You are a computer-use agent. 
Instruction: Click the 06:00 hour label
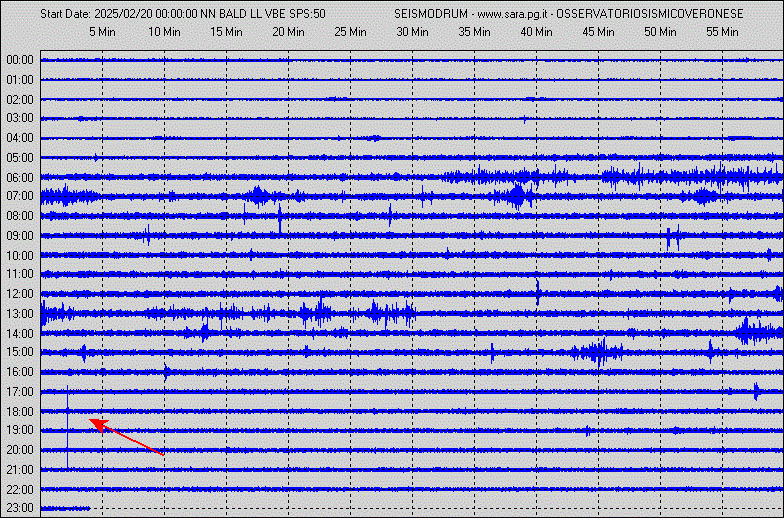20,178
